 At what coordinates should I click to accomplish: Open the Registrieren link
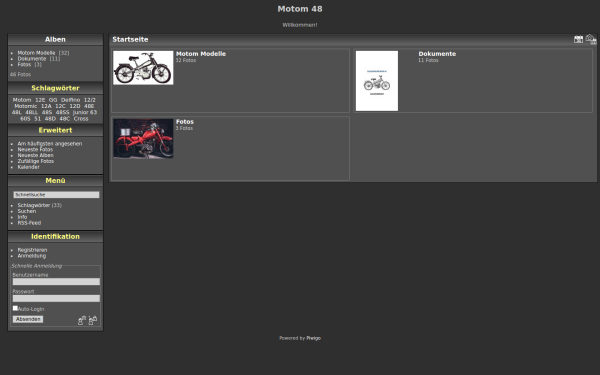32,250
